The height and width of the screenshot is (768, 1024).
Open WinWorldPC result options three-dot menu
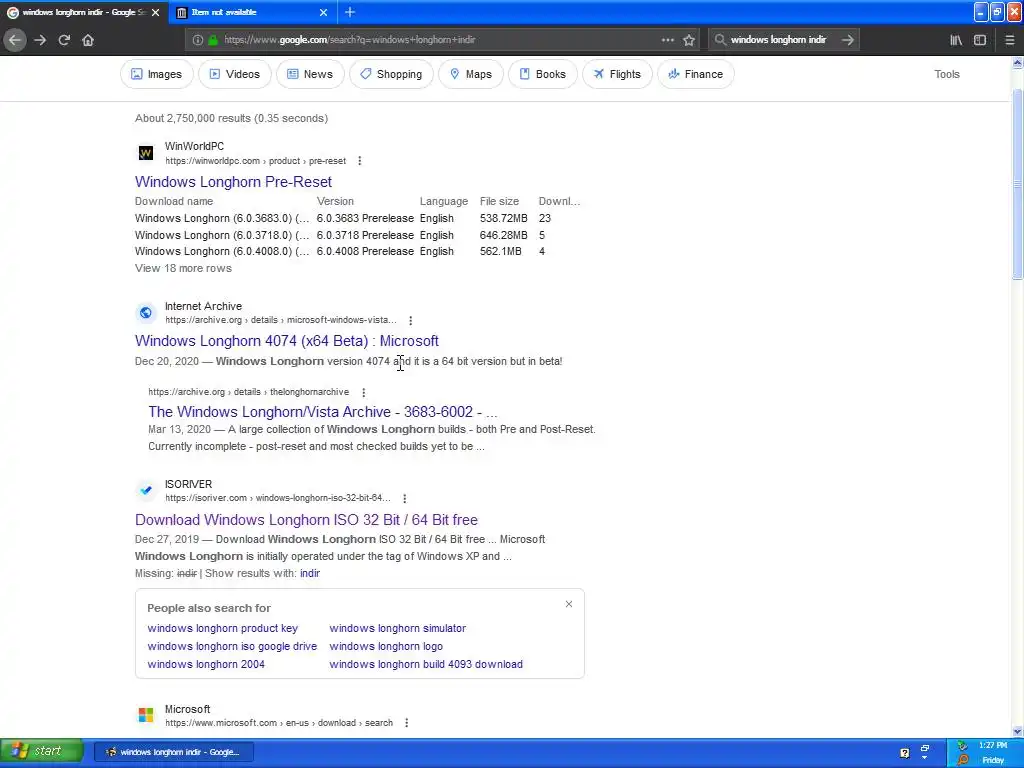click(x=359, y=161)
